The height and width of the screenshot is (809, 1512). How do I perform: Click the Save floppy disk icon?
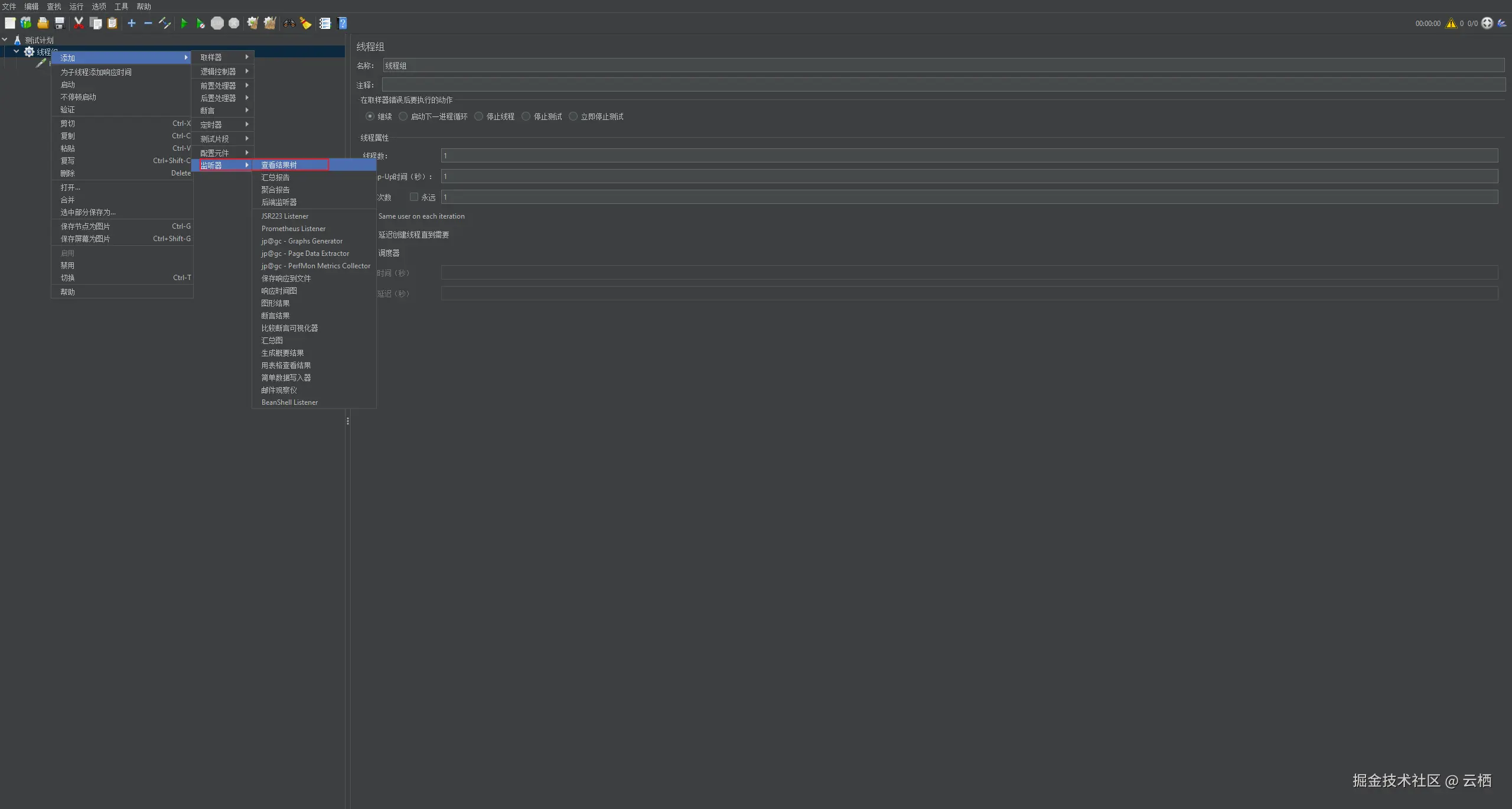click(x=60, y=24)
